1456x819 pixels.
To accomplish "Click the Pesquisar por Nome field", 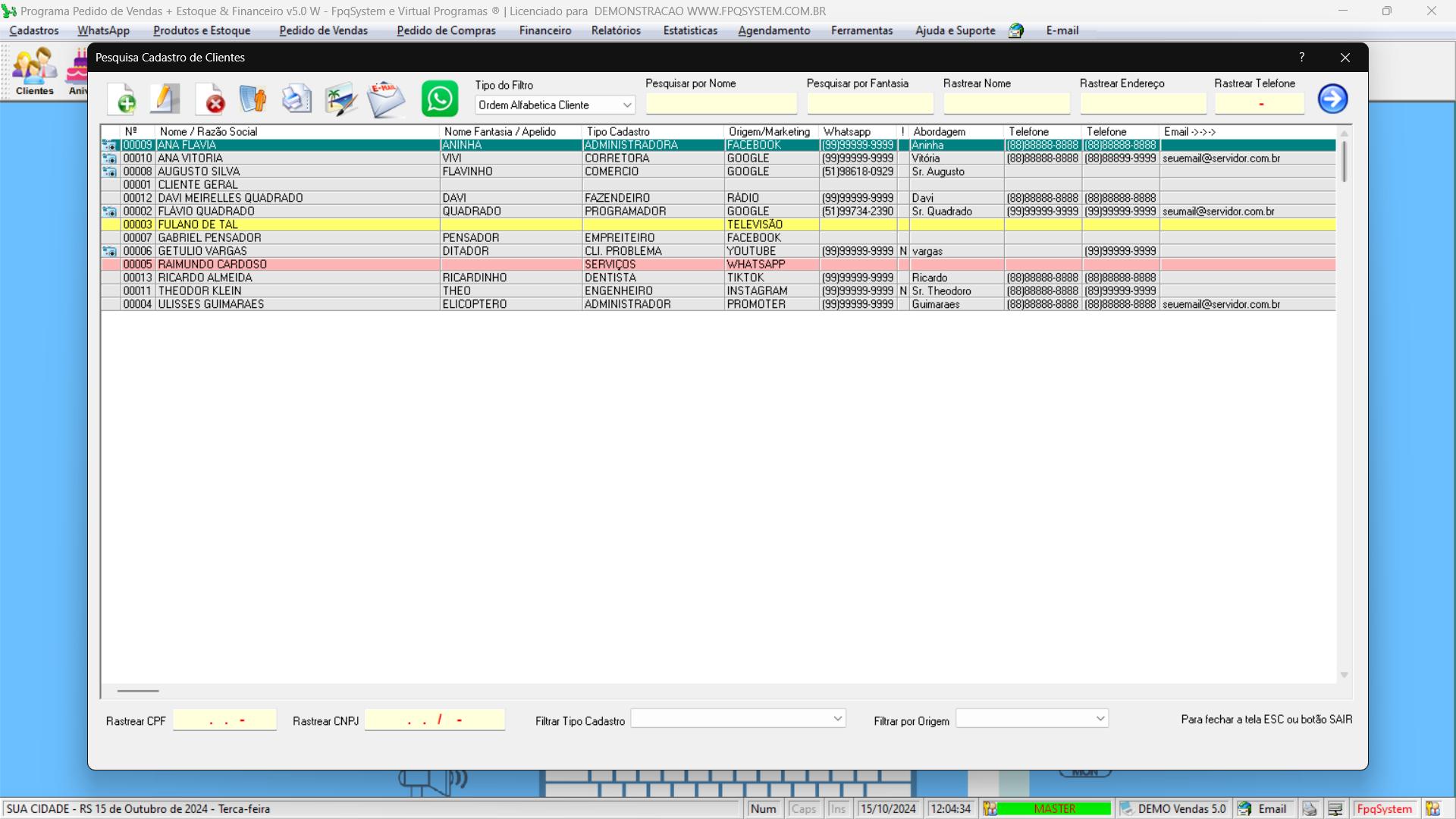I will [x=721, y=104].
